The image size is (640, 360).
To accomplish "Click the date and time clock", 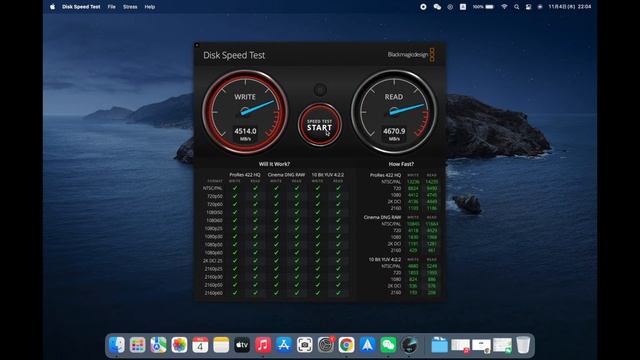I will coord(570,7).
